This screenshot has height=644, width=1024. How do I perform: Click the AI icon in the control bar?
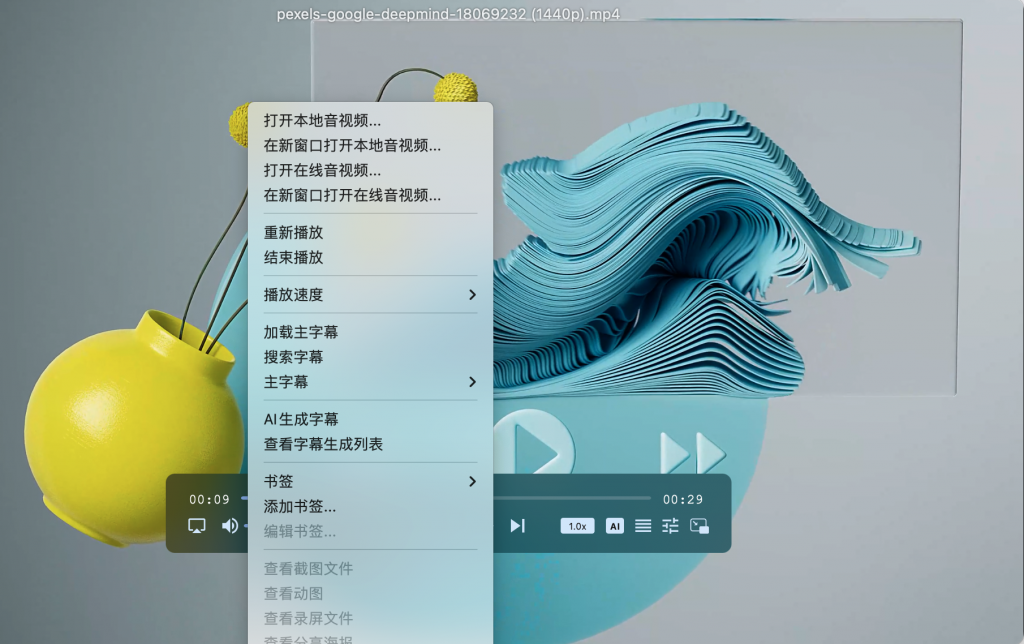(615, 525)
